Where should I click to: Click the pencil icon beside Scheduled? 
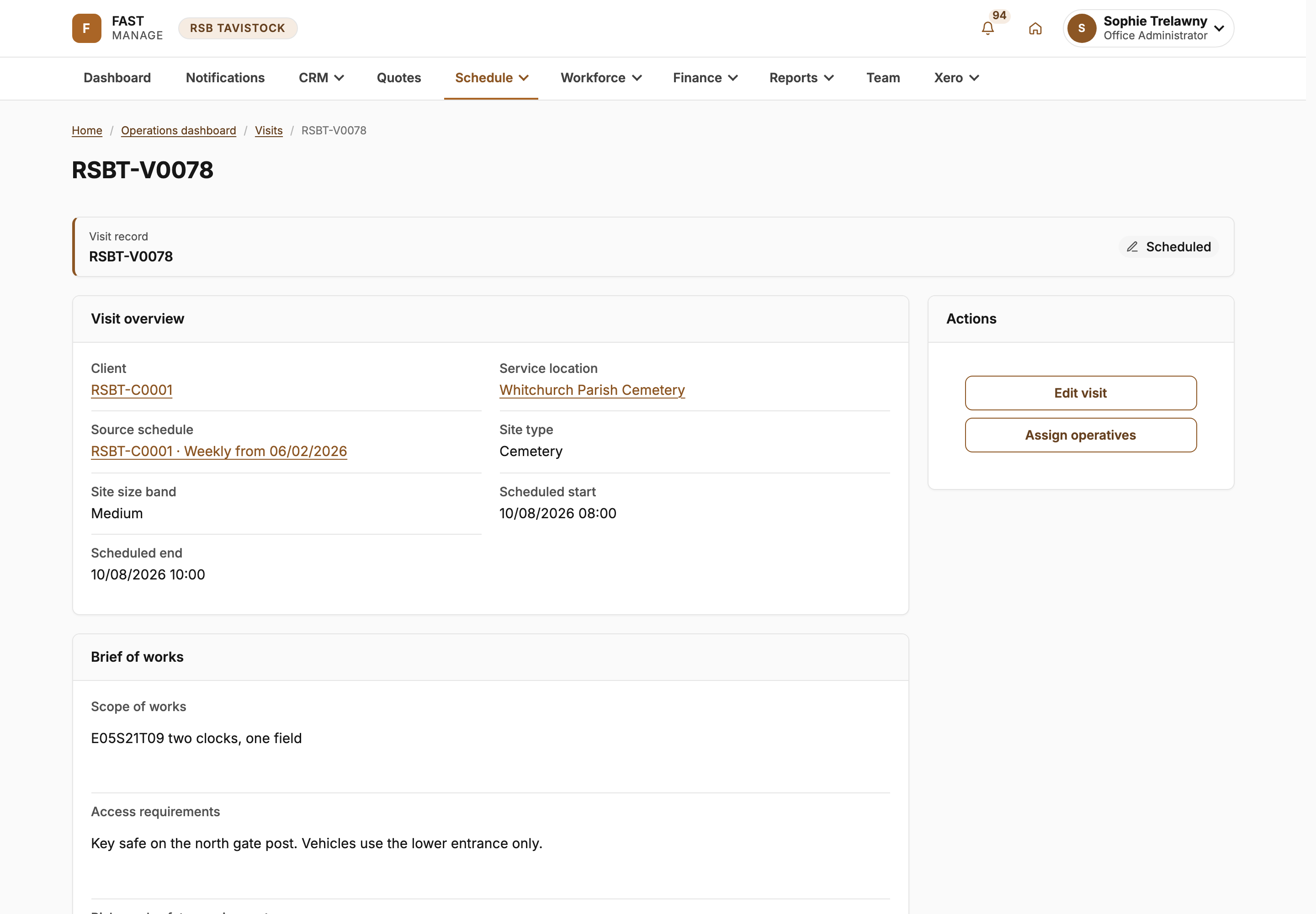click(1132, 247)
